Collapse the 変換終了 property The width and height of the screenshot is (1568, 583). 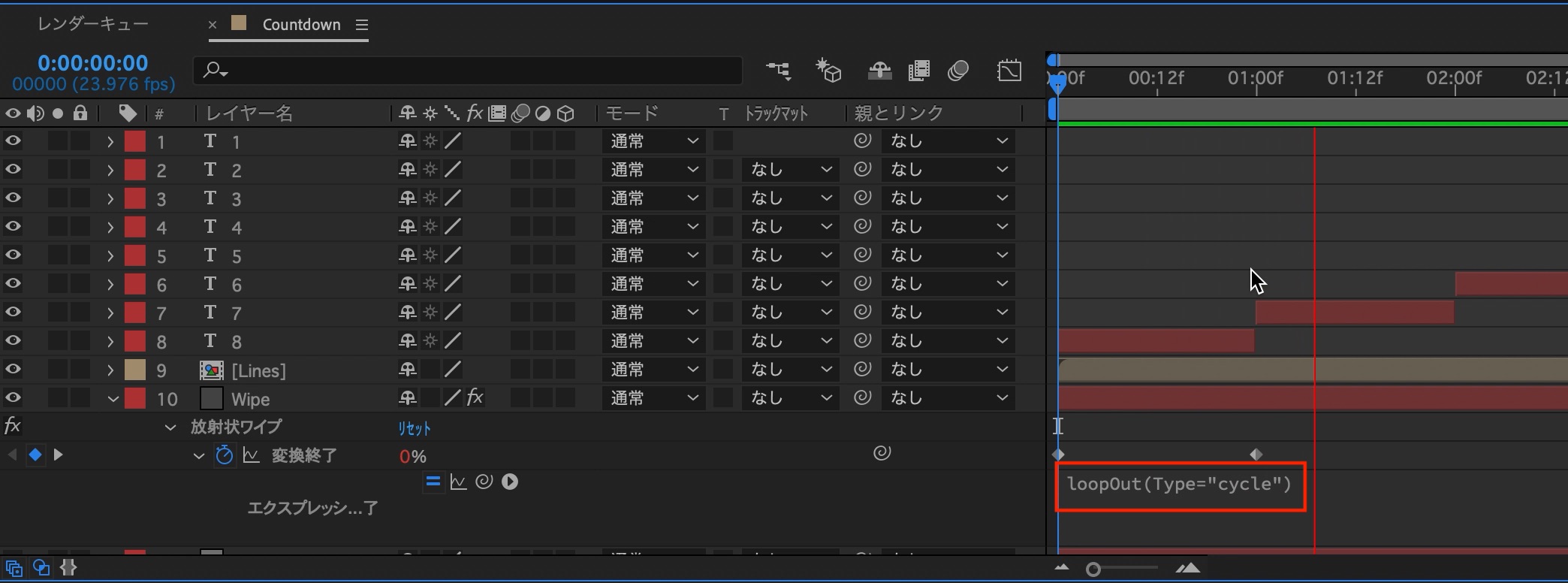click(198, 456)
